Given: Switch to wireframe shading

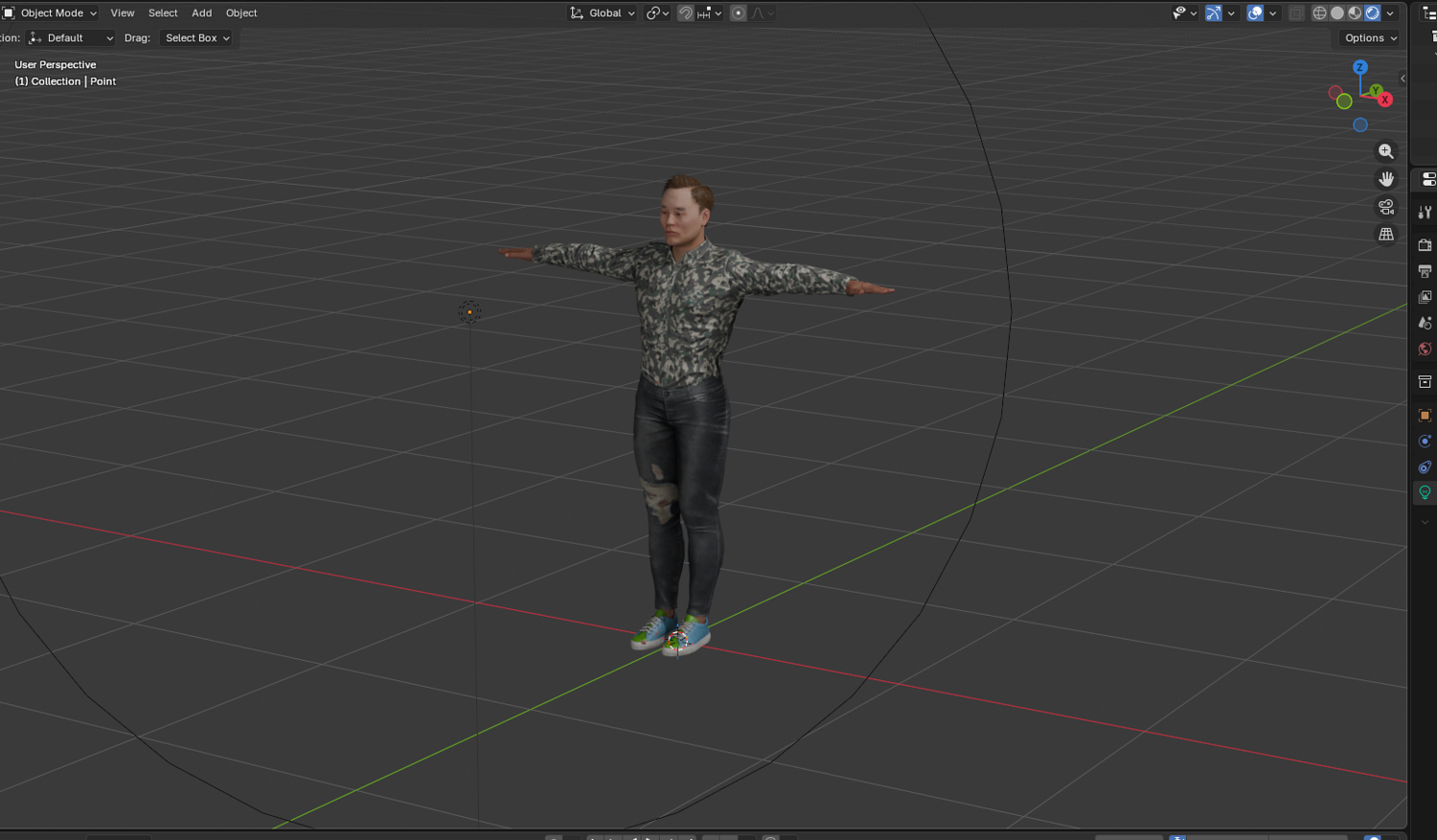Looking at the screenshot, I should tap(1319, 12).
